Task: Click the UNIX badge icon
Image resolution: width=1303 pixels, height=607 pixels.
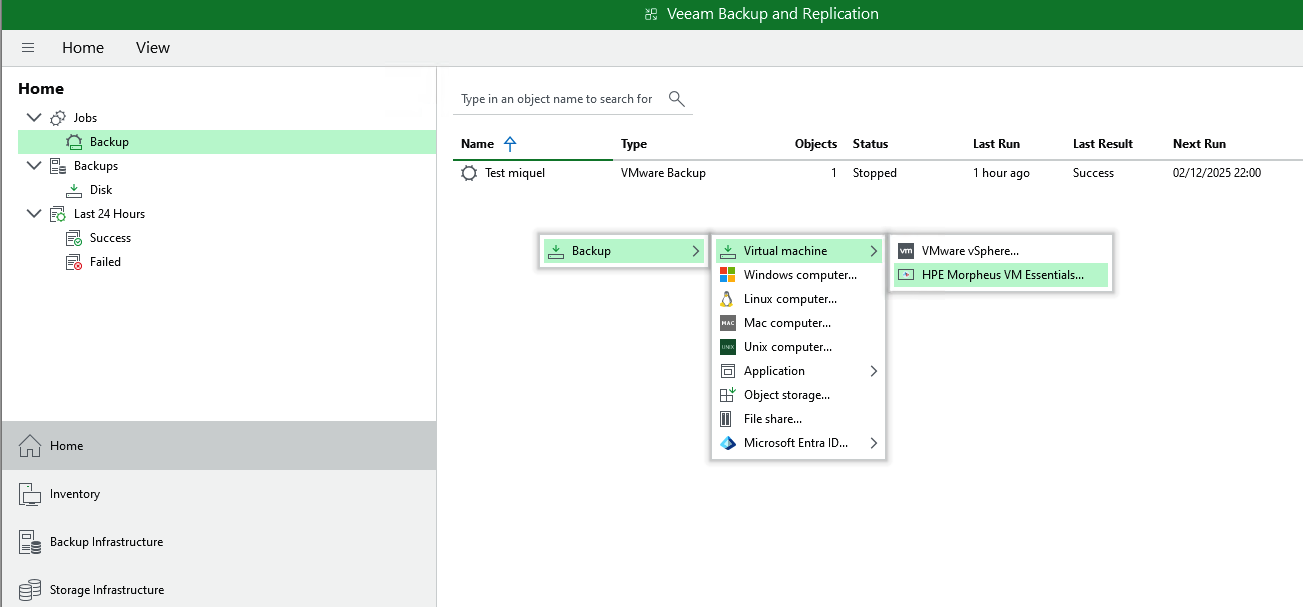Action: [x=727, y=347]
